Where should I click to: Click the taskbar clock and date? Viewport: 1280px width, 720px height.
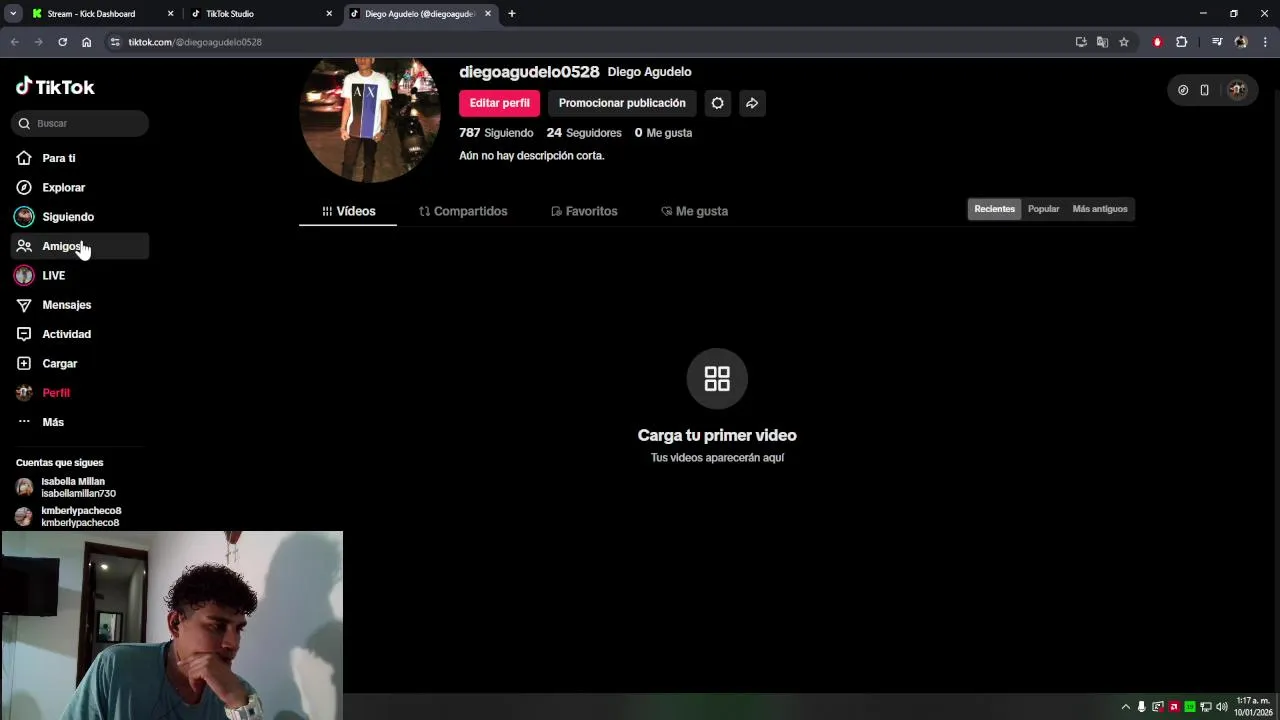[1252, 707]
